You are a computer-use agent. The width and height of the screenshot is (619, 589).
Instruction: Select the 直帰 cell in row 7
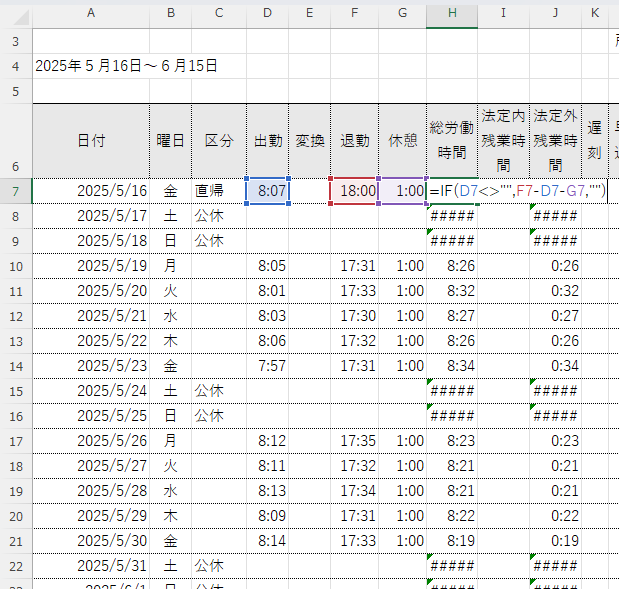click(x=218, y=191)
